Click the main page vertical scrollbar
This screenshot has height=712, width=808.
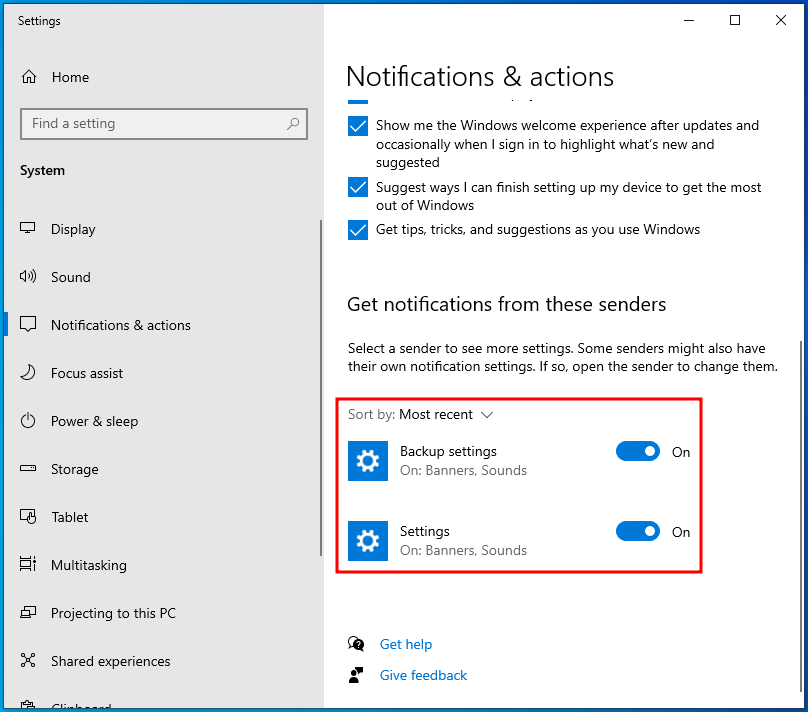[x=801, y=515]
